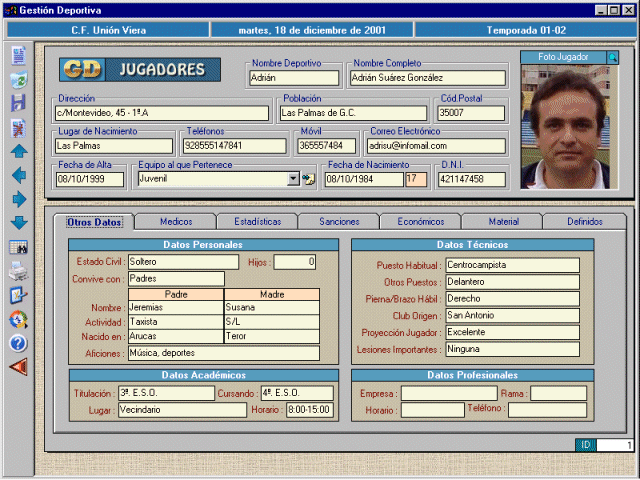Click the magnifier icon on Foto Jugador
Image resolution: width=640 pixels, height=480 pixels.
coord(612,58)
